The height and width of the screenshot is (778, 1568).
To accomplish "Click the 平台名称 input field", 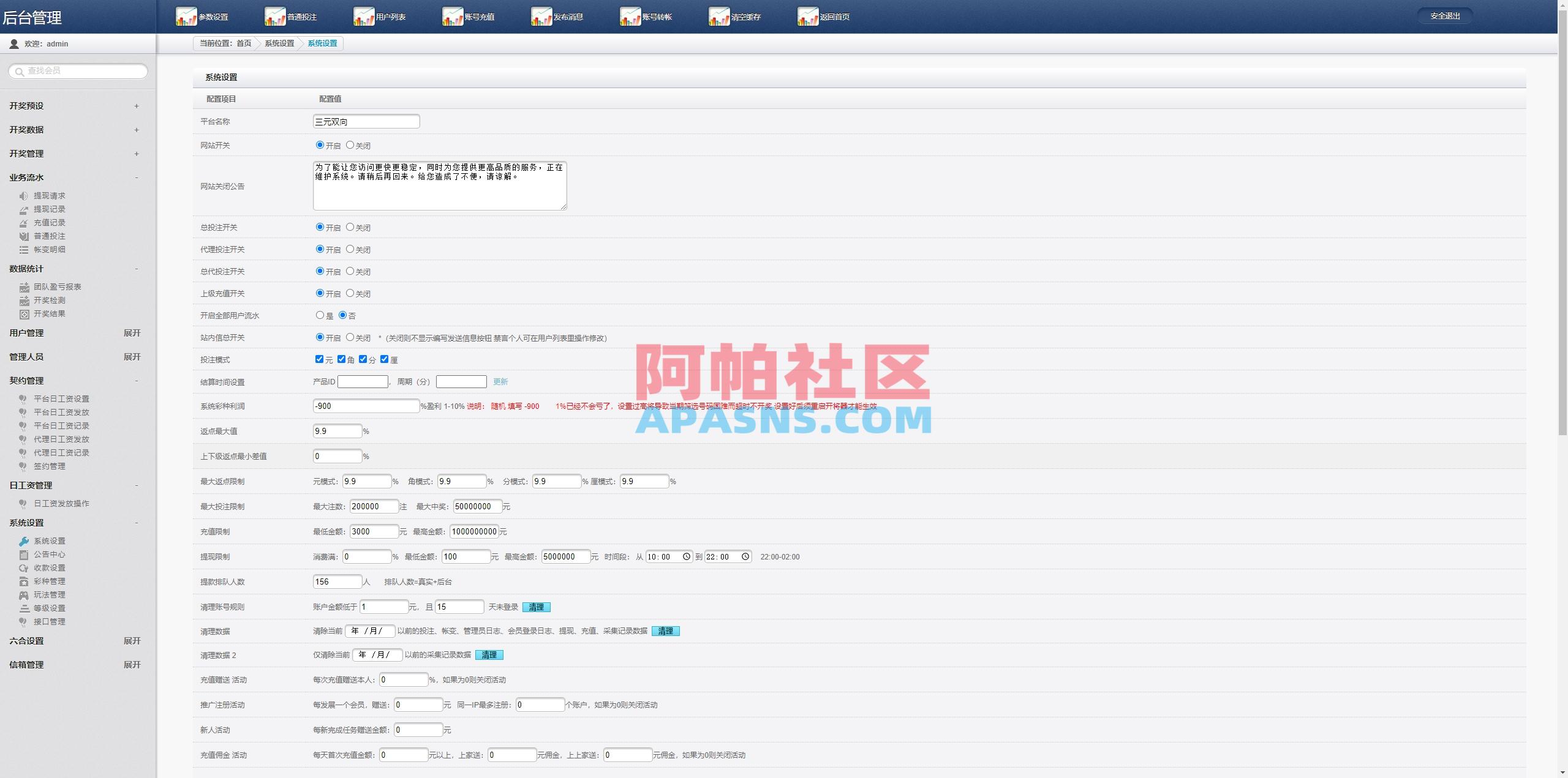I will (x=366, y=121).
